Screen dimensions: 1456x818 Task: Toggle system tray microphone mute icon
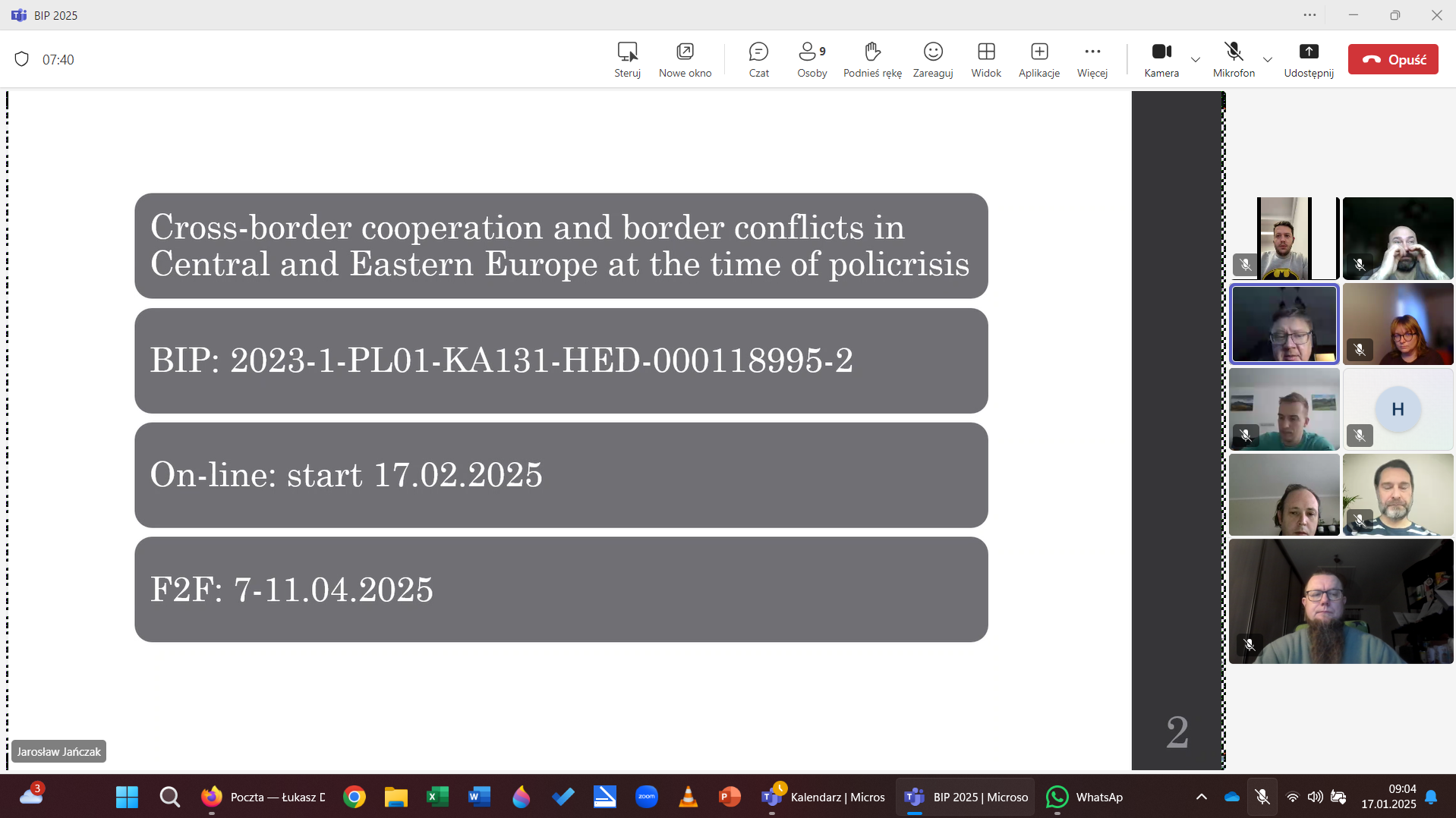1262,797
